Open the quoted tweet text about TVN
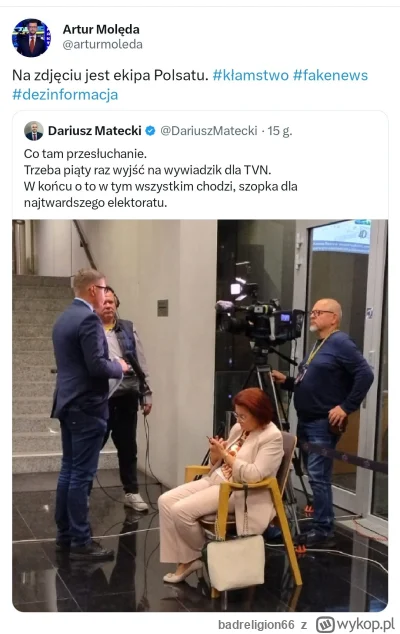Viewport: 400px width, 634px height. pos(161,178)
